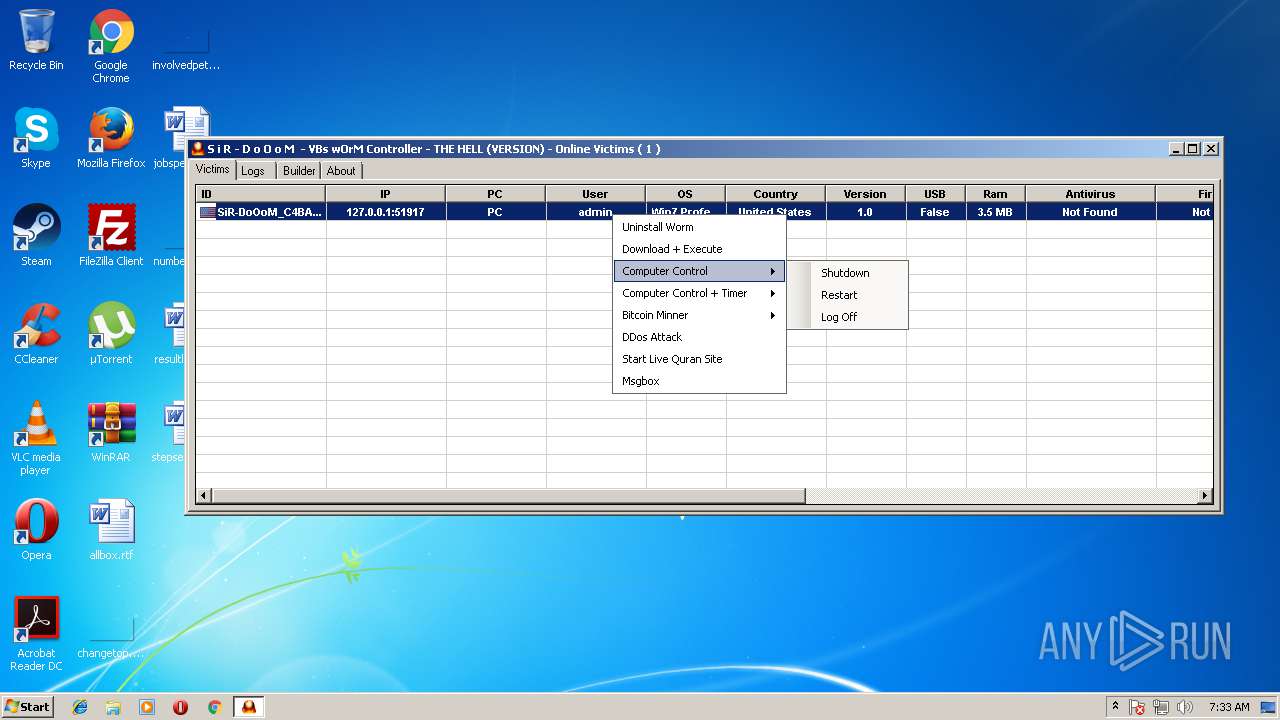Open FileZilla Client shortcut
Image resolution: width=1280 pixels, height=720 pixels.
pos(111,235)
